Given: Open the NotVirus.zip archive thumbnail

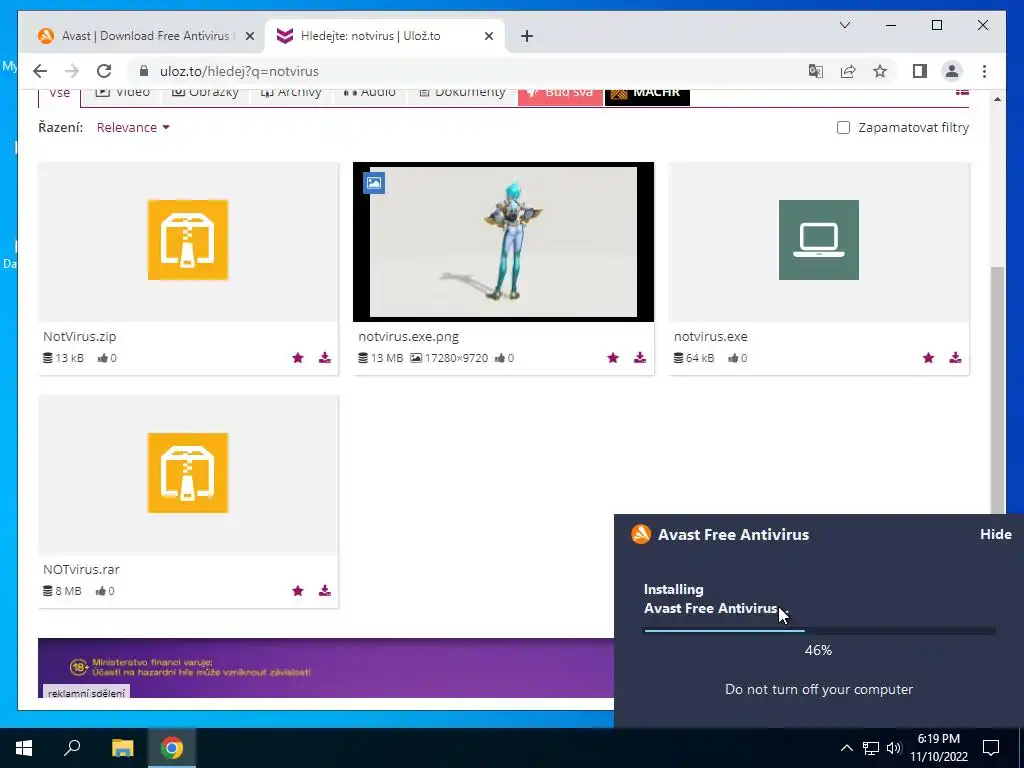Looking at the screenshot, I should tap(188, 242).
